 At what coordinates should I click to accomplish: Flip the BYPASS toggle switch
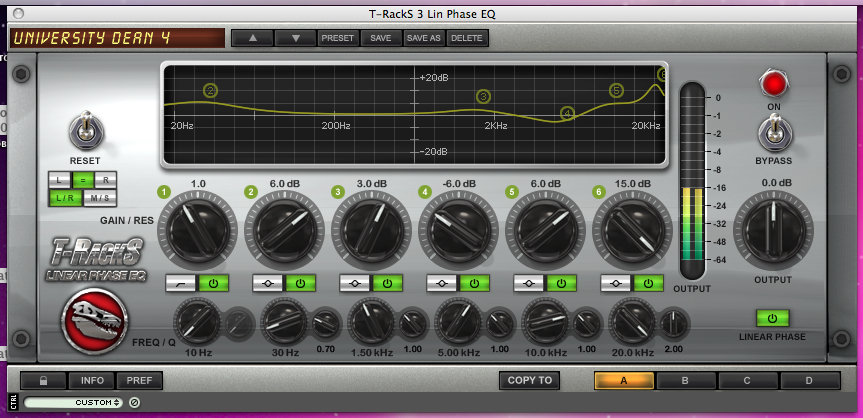pyautogui.click(x=774, y=133)
